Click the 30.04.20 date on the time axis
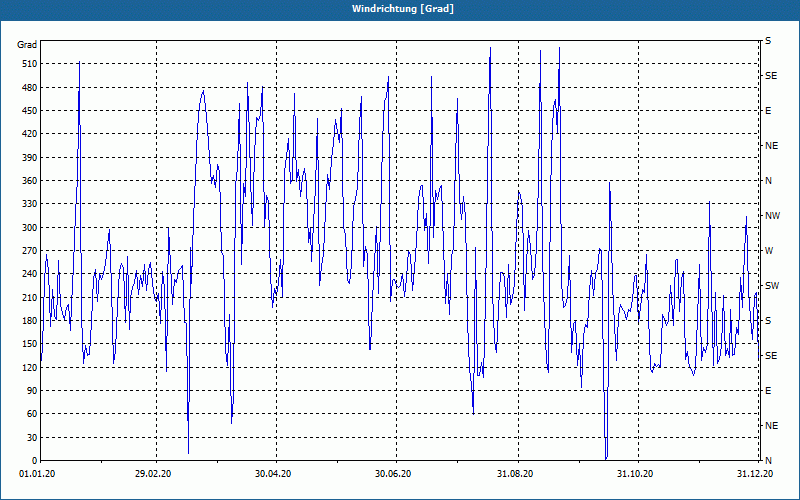 click(273, 474)
